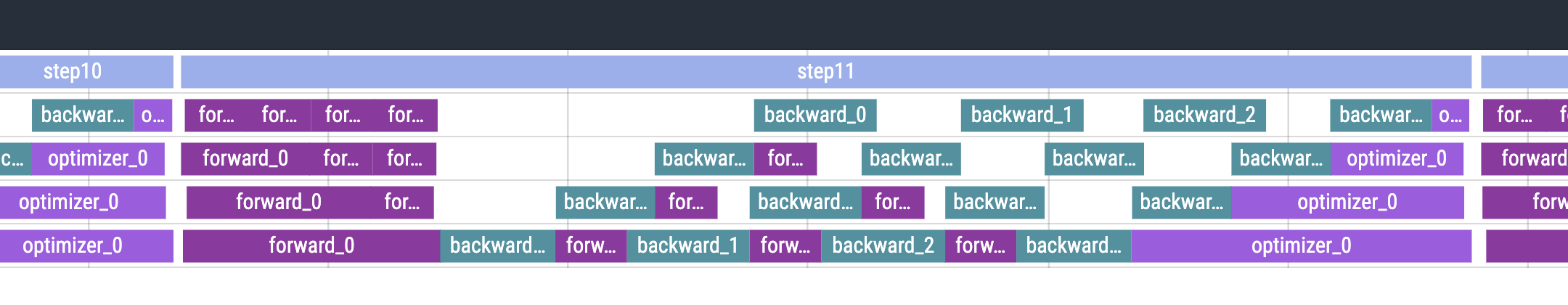The width and height of the screenshot is (1568, 305).
Task: Click the backward_0 block in first row
Action: click(815, 115)
